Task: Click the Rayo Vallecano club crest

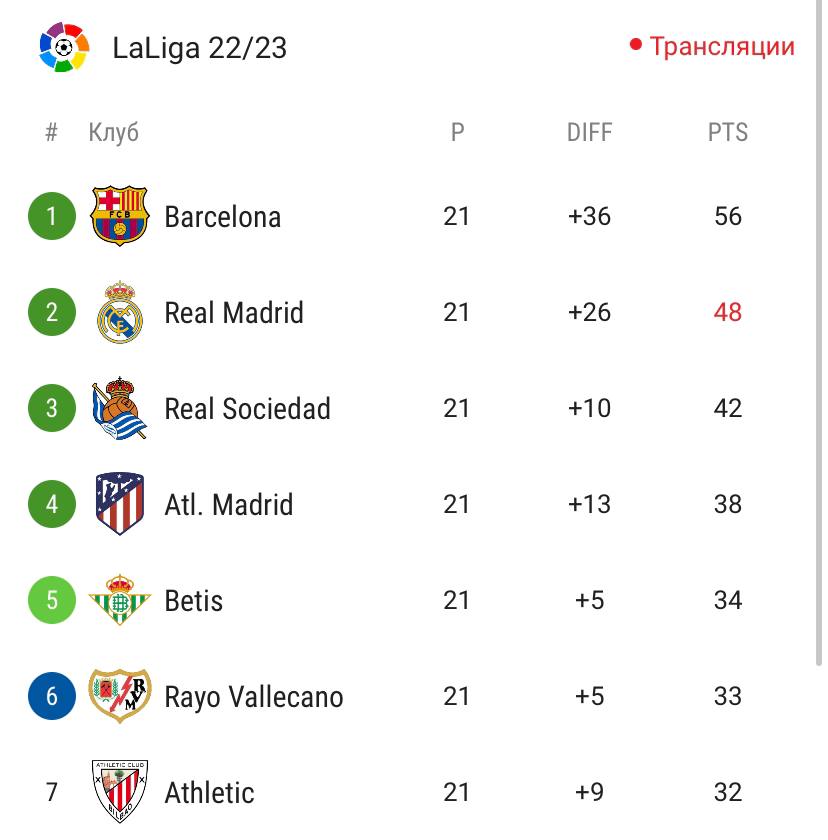Action: coord(120,696)
